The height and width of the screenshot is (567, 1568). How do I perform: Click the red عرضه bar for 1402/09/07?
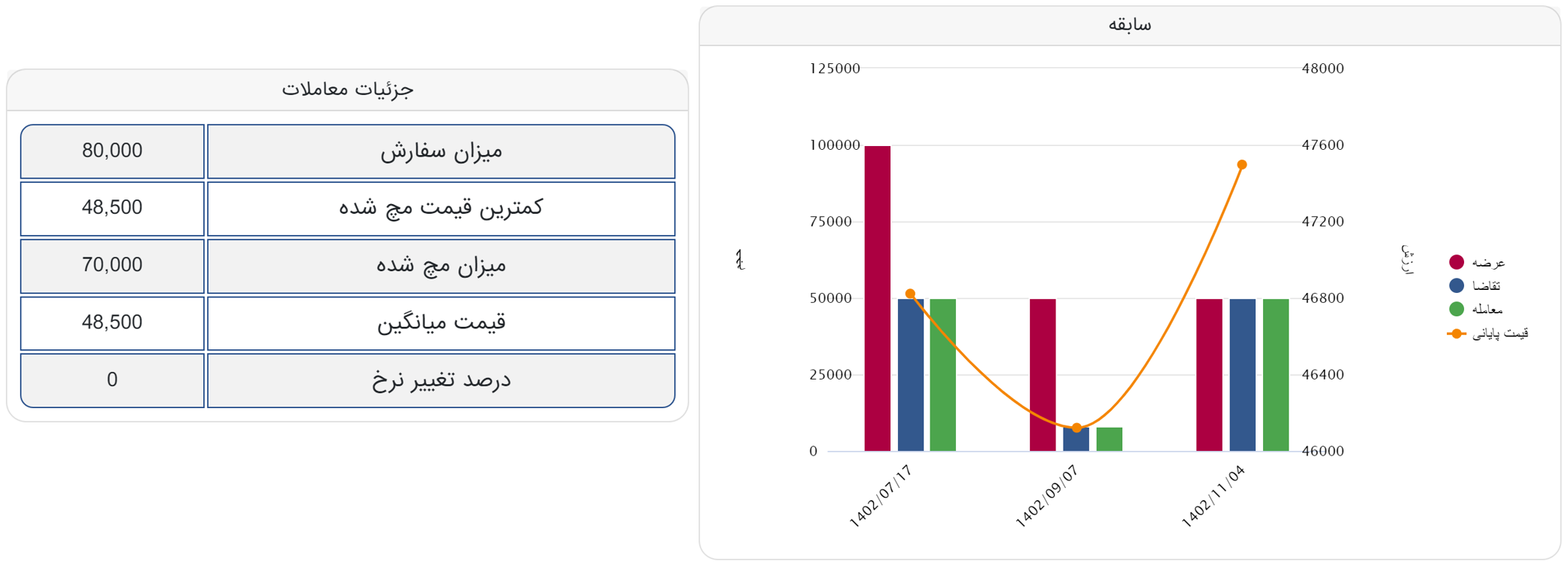1043,375
